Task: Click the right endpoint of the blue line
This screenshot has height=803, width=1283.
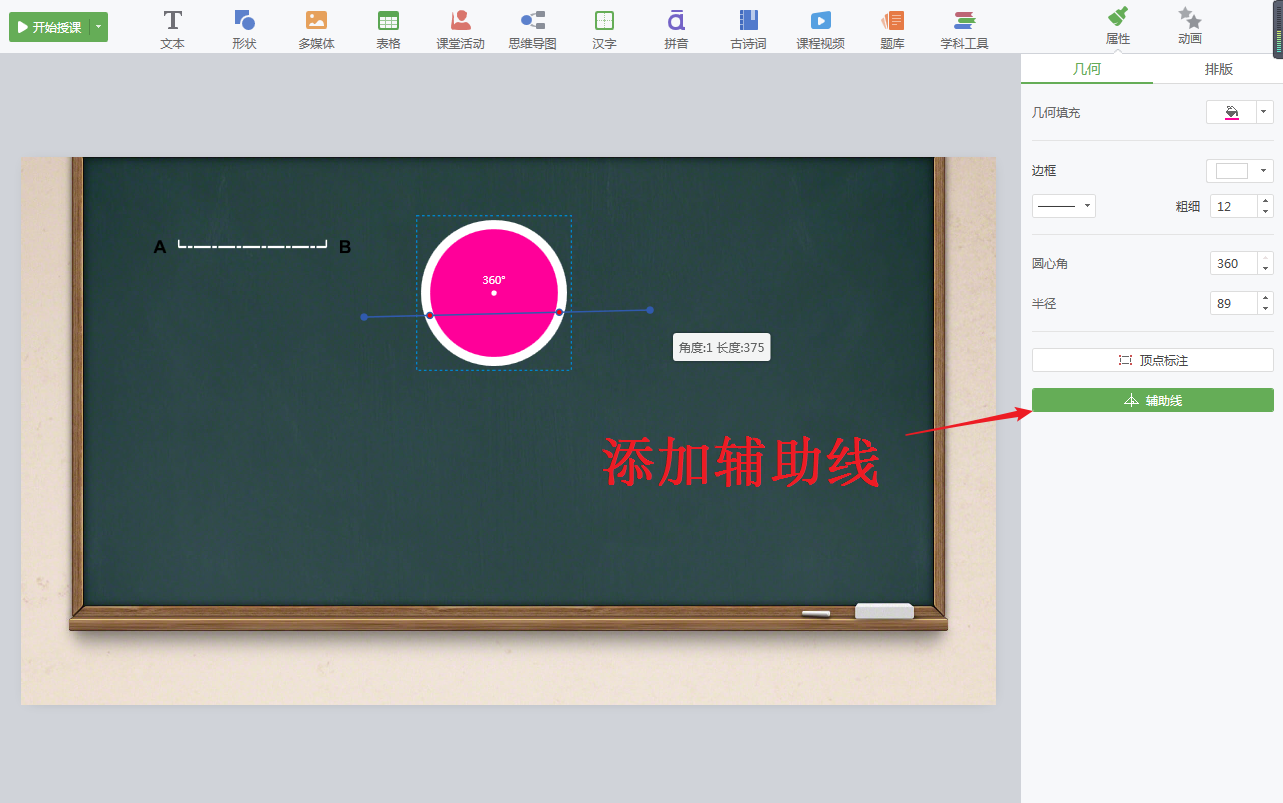Action: coord(650,310)
